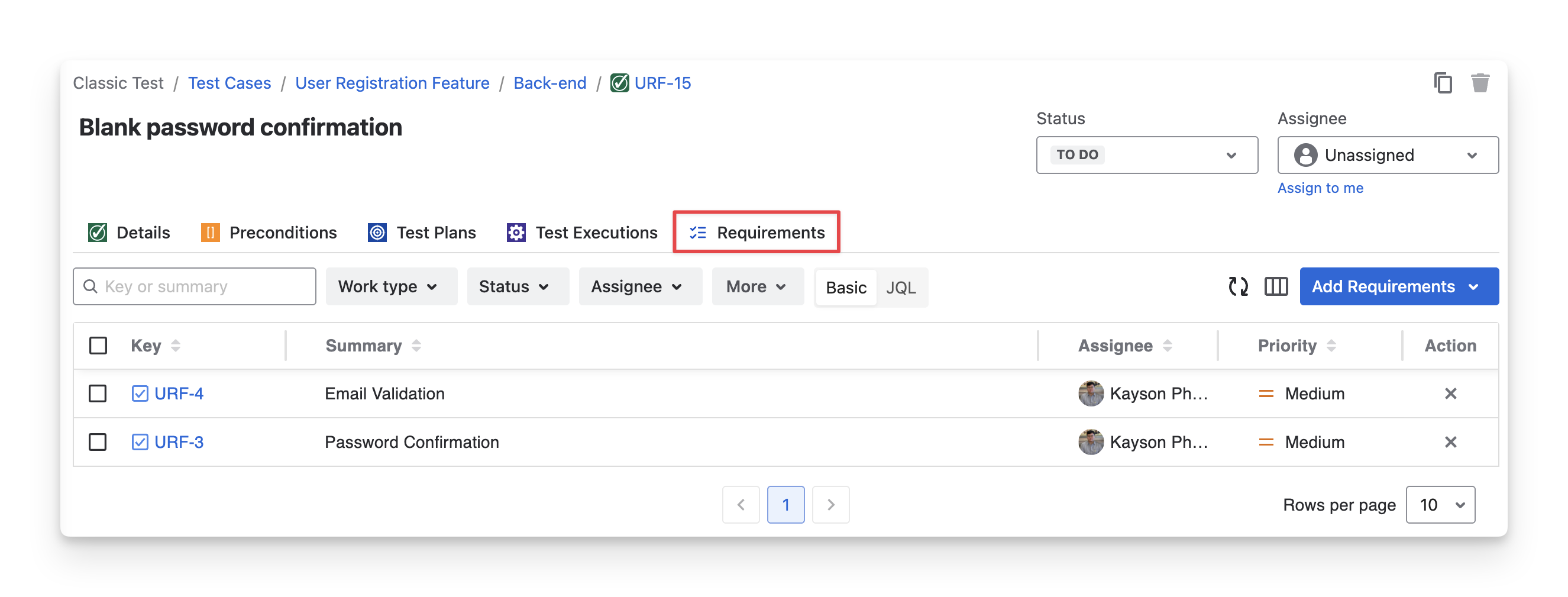The image size is (1568, 597).
Task: Check the URF-4 row checkbox
Action: tap(98, 393)
